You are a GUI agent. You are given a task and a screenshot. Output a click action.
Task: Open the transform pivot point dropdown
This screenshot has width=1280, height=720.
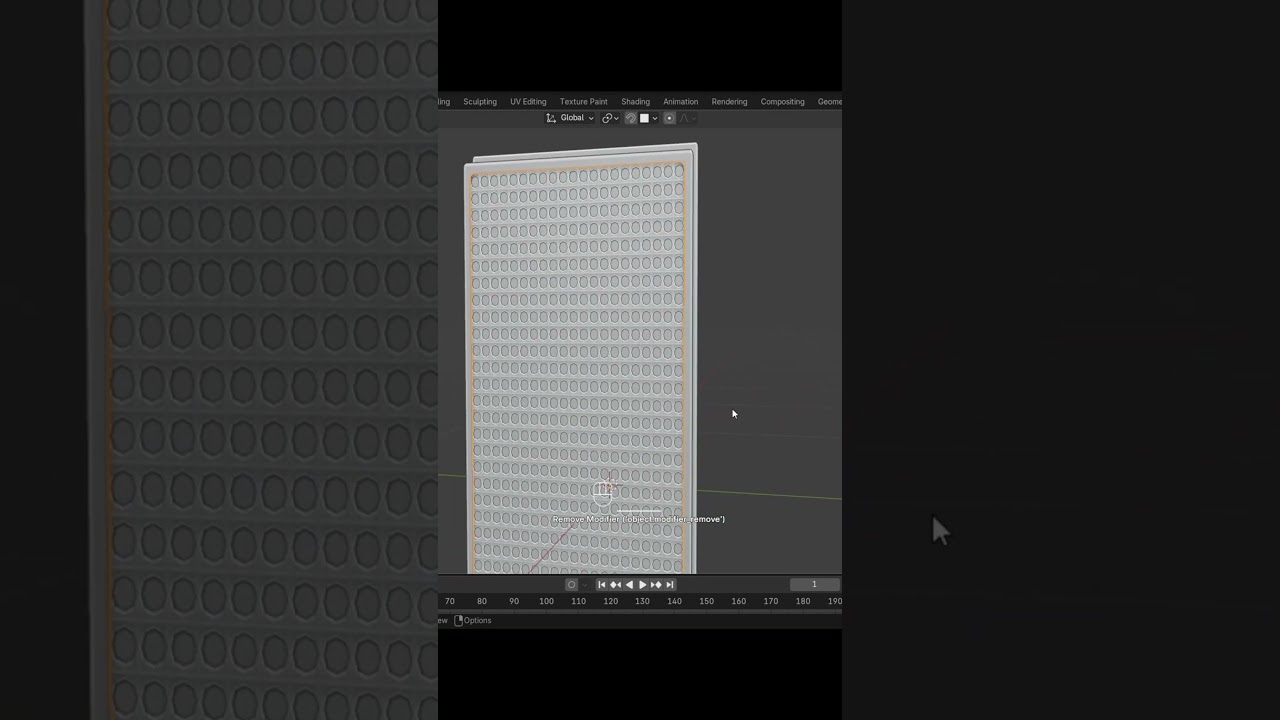[x=610, y=118]
